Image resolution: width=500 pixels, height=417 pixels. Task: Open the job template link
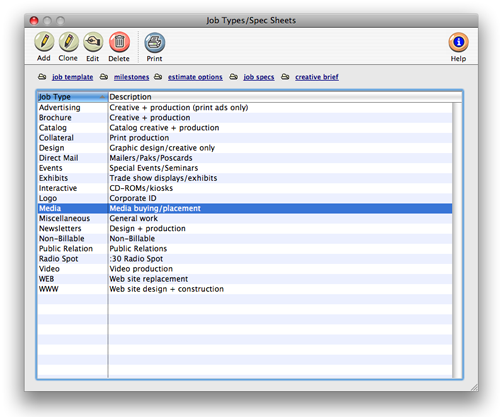(72, 77)
